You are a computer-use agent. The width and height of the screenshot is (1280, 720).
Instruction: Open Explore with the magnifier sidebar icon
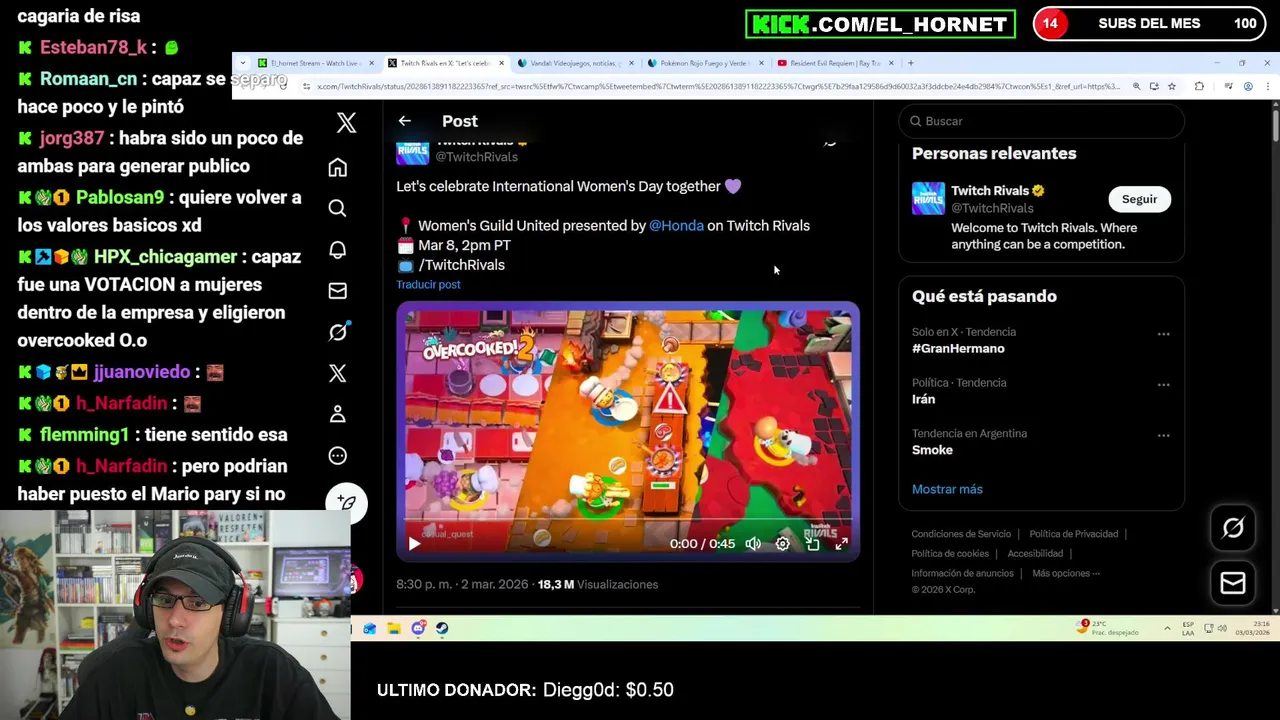click(x=338, y=208)
